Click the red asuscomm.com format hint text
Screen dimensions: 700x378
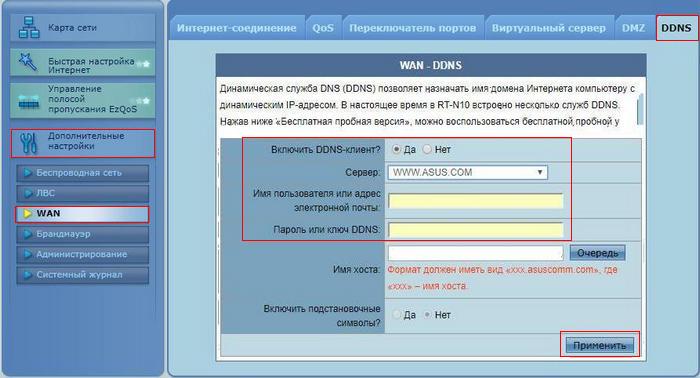click(x=502, y=278)
